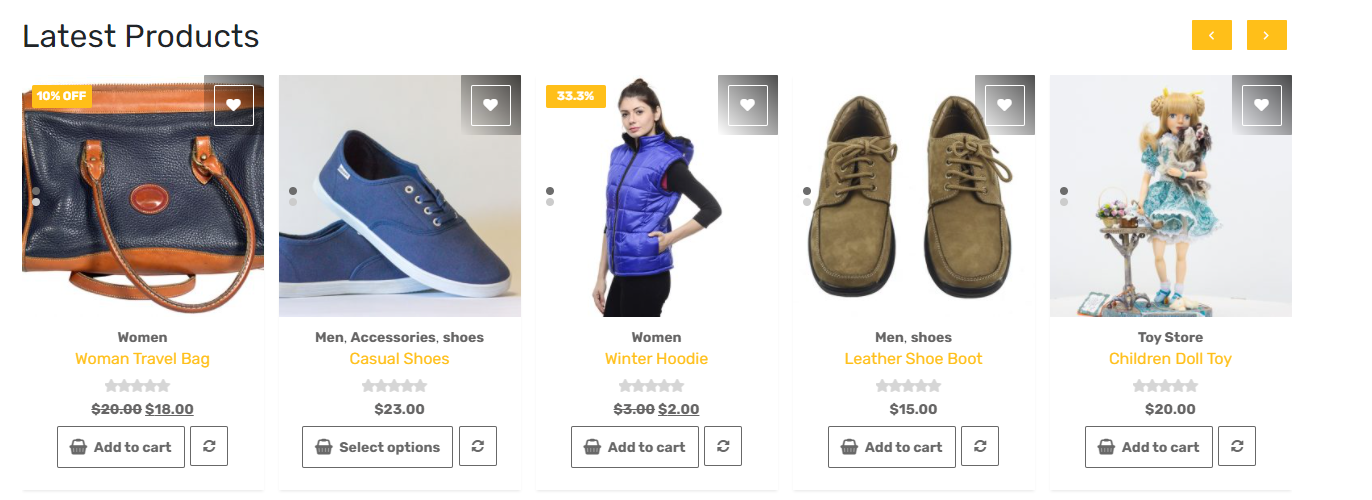
Task: Add Leather Shoe Boot to wishlist
Action: pos(1005,105)
